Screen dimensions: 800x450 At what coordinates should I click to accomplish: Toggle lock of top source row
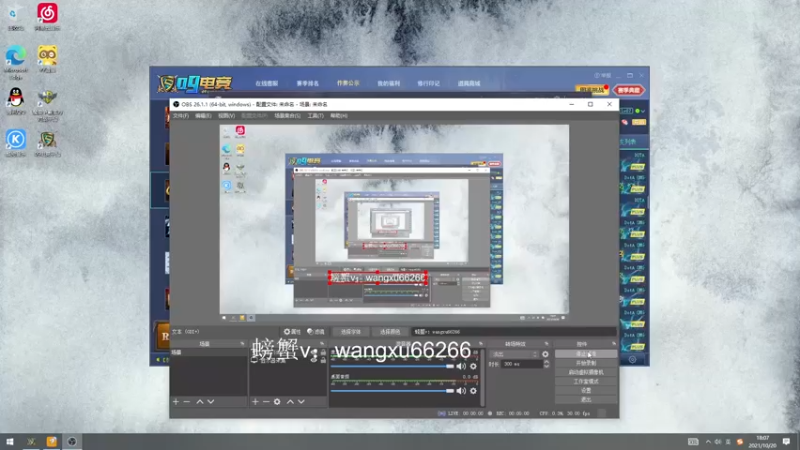pyautogui.click(x=323, y=353)
